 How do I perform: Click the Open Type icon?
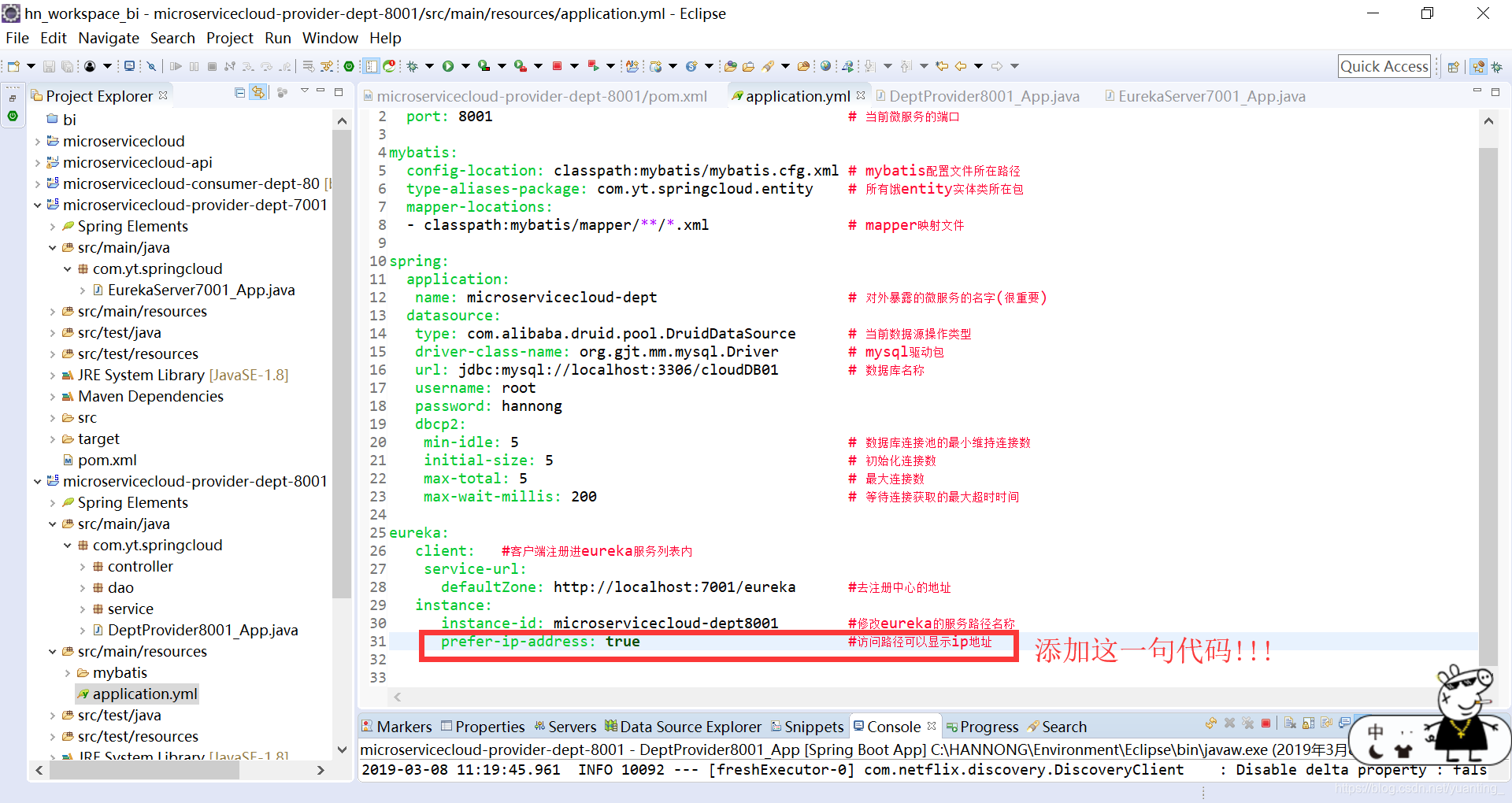point(730,66)
